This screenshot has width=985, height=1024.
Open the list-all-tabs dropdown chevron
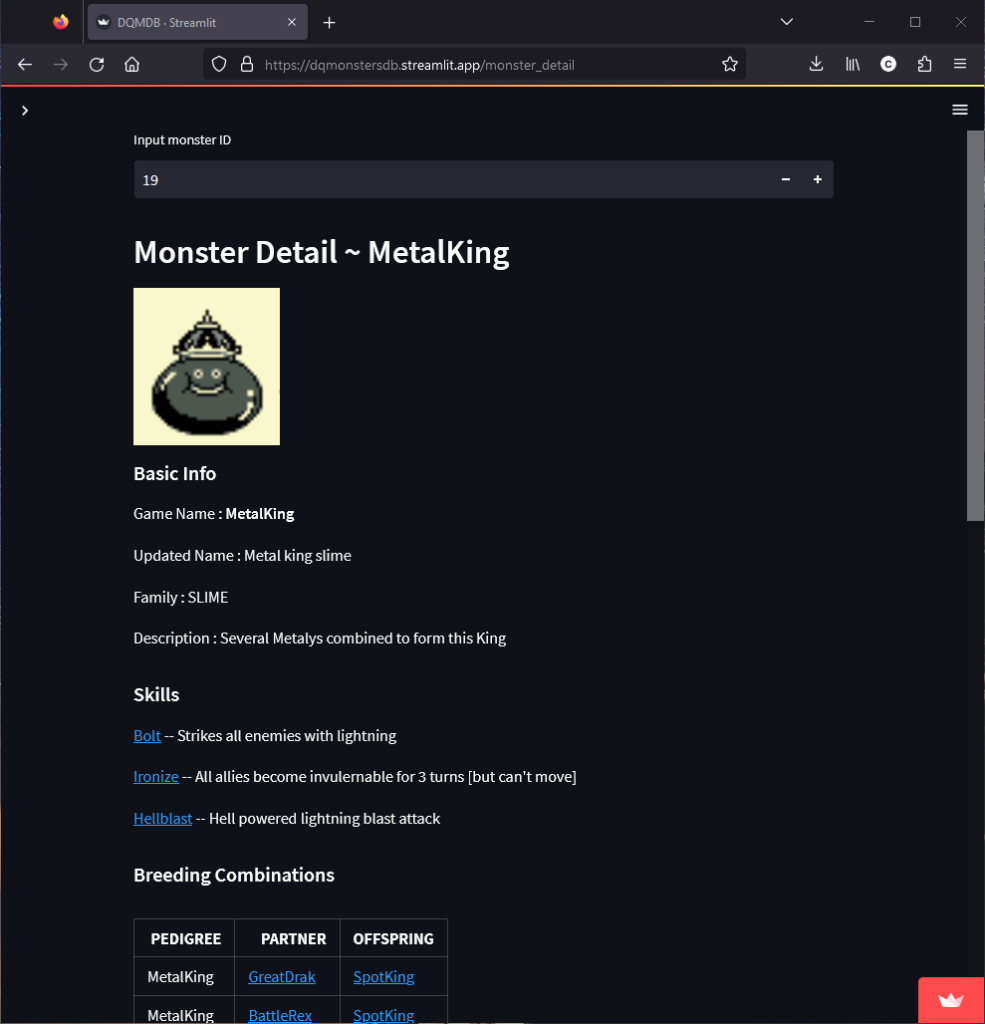pyautogui.click(x=786, y=22)
